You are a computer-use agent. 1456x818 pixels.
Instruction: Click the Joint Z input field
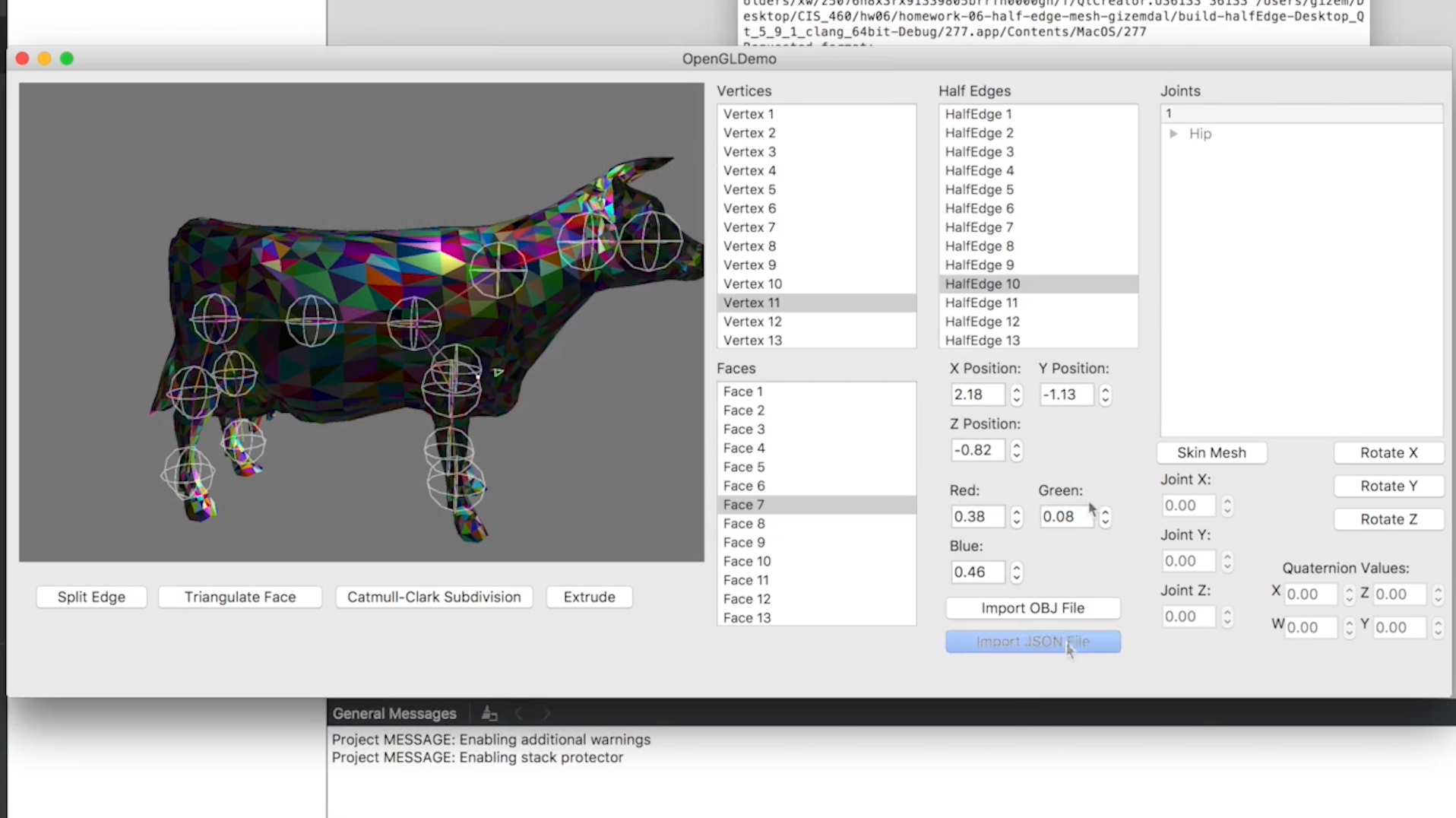[1189, 617]
